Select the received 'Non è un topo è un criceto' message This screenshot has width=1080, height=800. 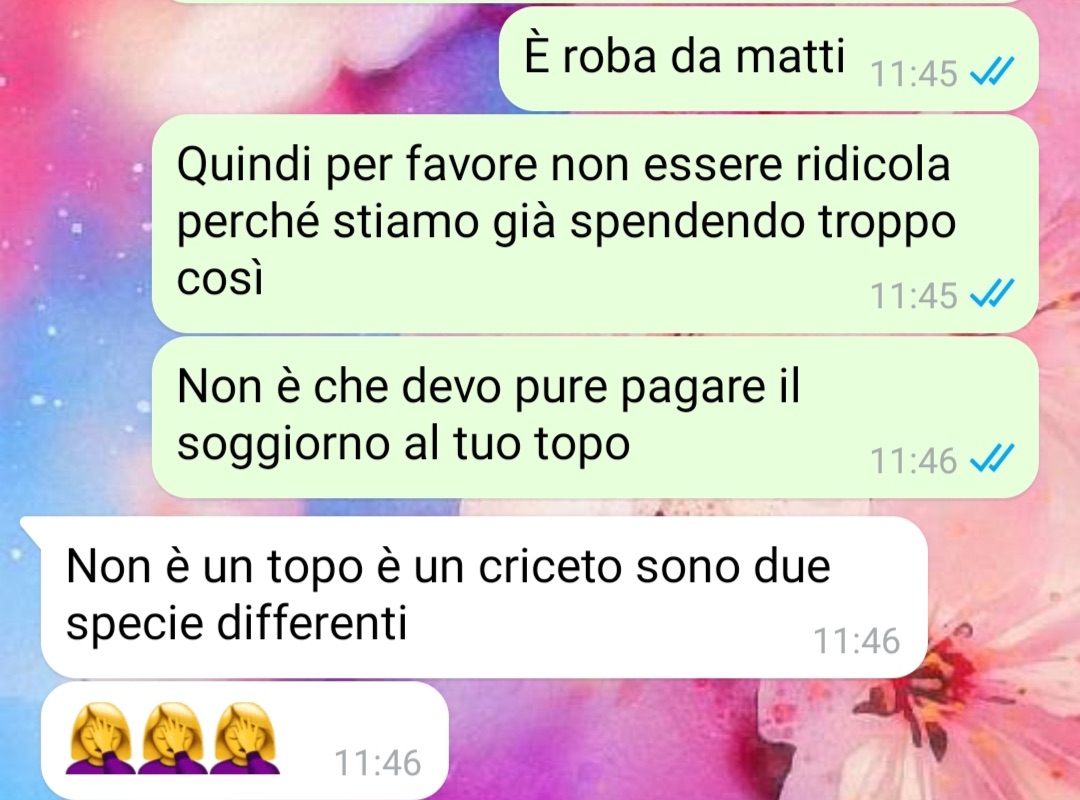click(475, 597)
